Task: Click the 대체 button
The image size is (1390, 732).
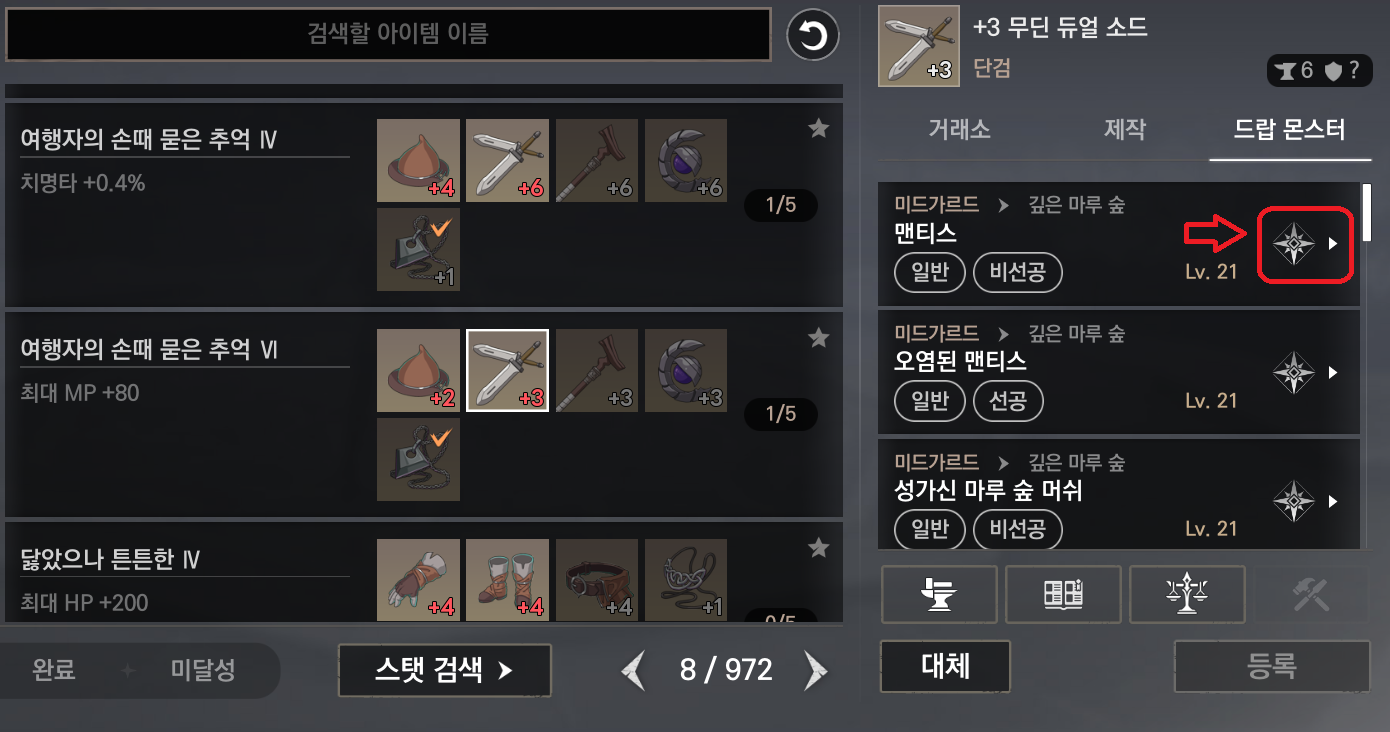Action: click(x=945, y=666)
